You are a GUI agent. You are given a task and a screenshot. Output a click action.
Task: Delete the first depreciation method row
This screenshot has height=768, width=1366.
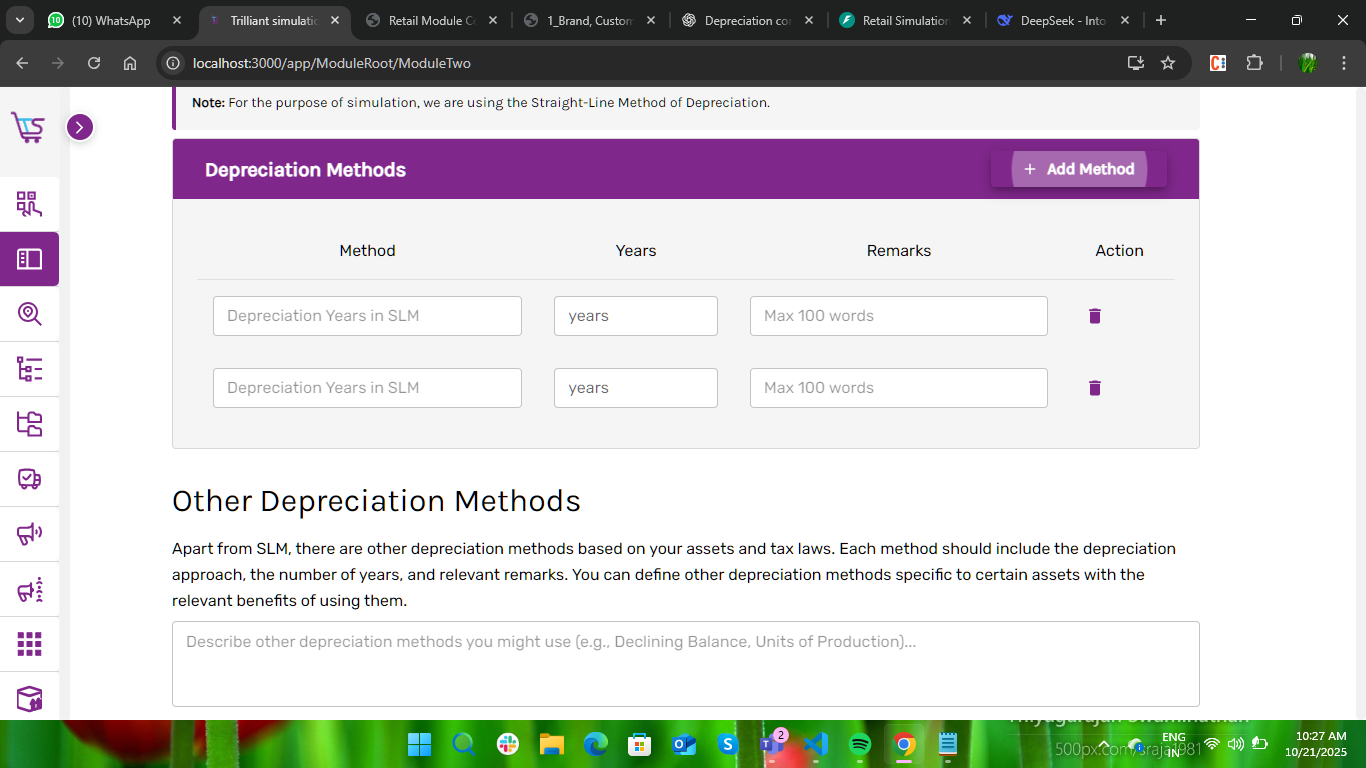click(x=1094, y=316)
